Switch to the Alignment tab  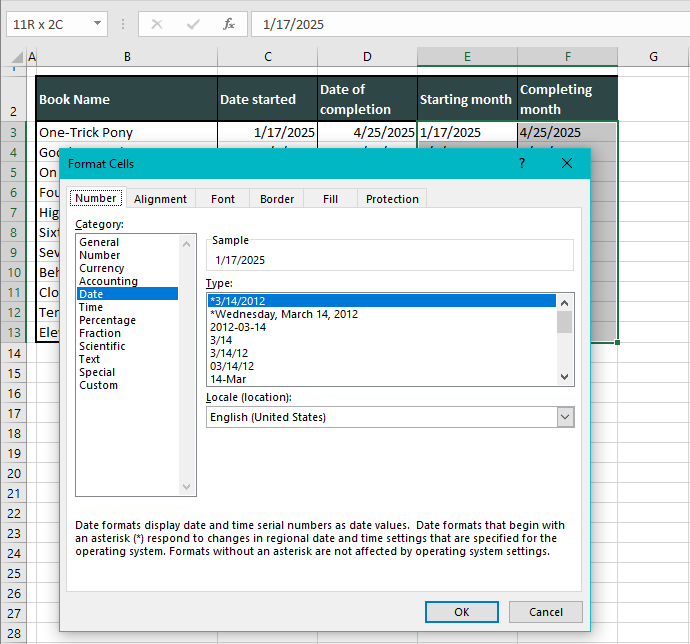point(160,199)
